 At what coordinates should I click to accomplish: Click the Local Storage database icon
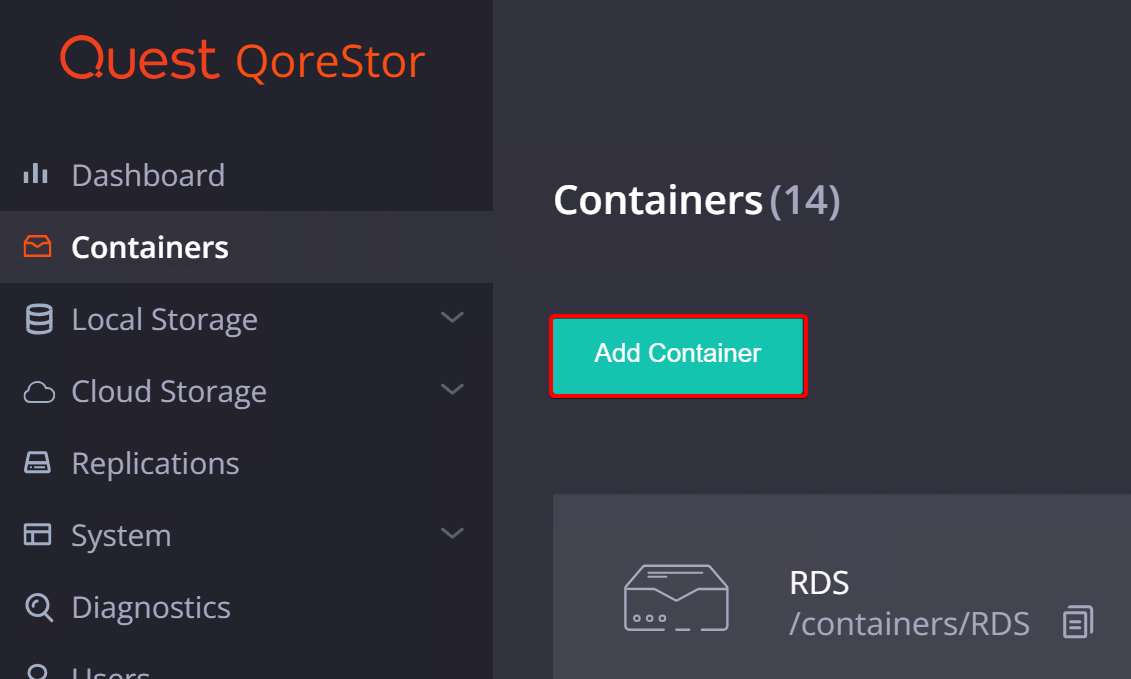(x=38, y=320)
